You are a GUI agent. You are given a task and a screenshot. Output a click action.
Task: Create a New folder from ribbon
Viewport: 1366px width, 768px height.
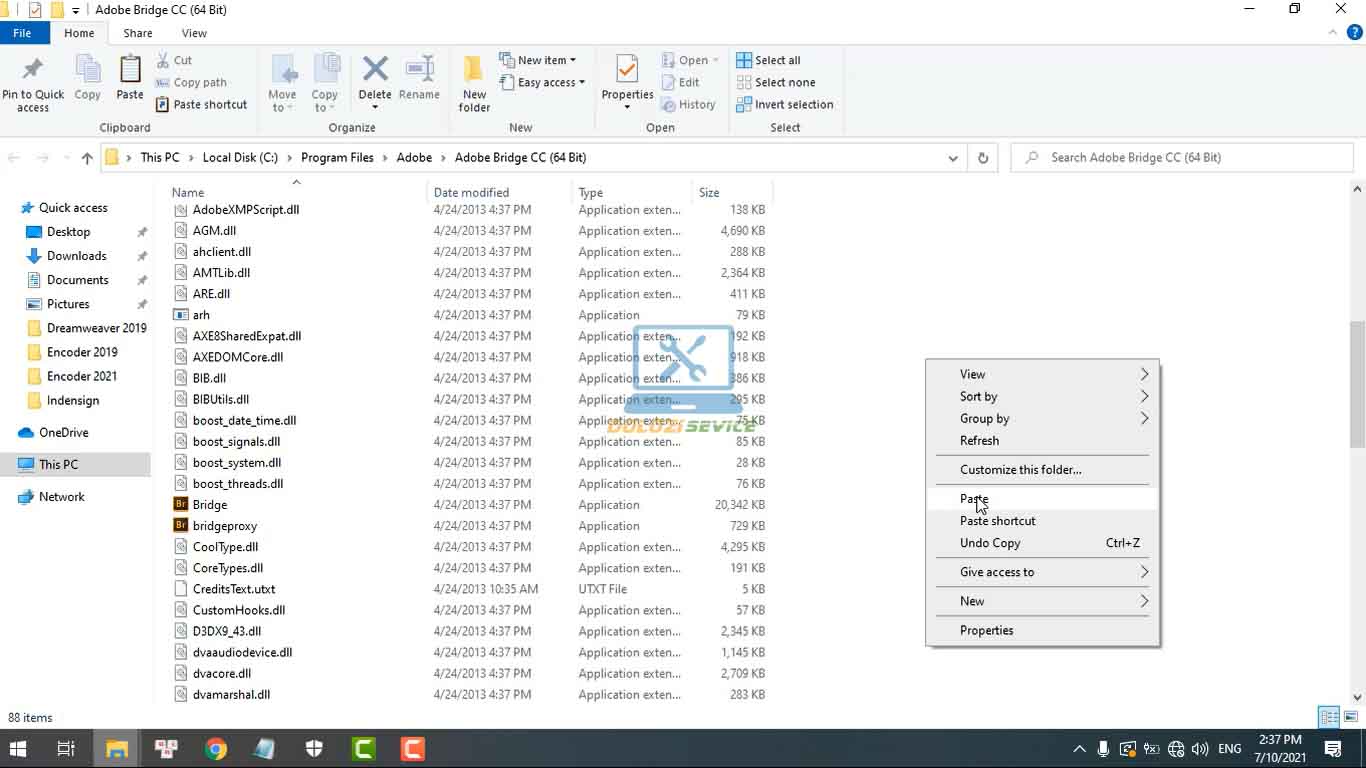point(474,83)
